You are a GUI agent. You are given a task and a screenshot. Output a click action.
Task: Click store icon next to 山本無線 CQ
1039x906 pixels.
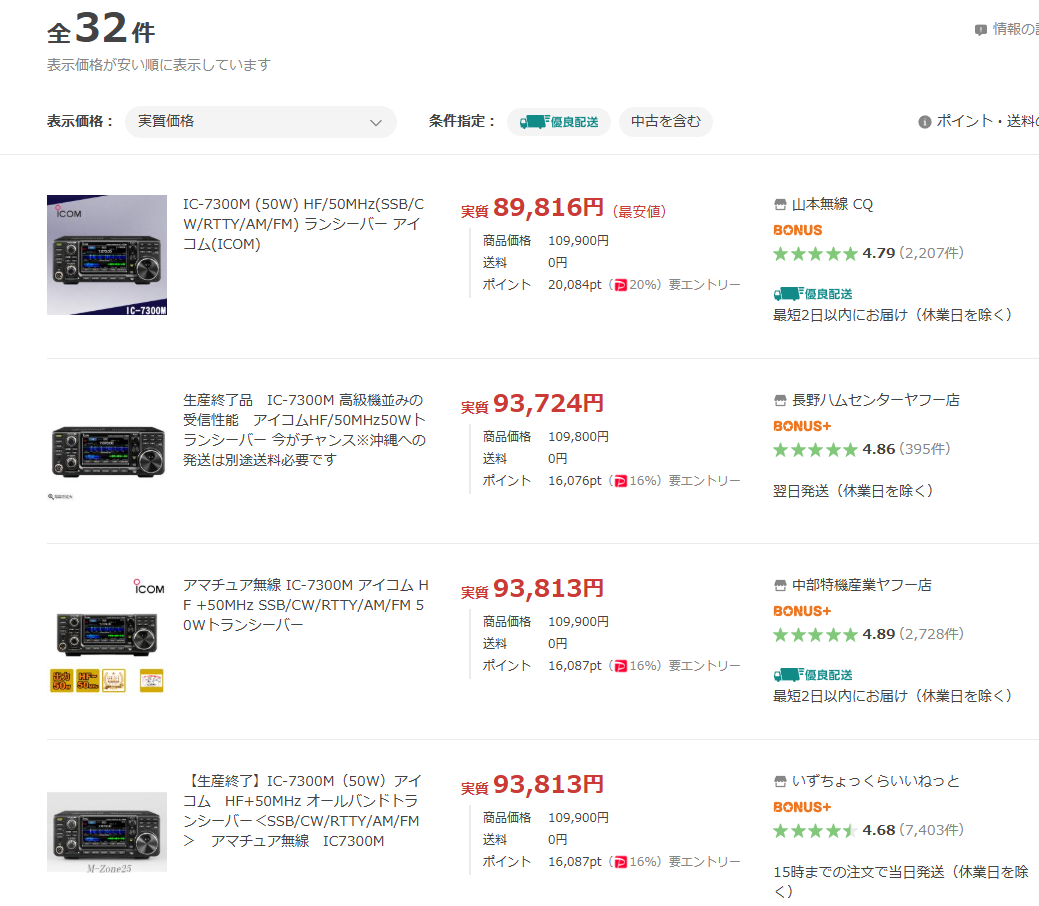pyautogui.click(x=781, y=205)
